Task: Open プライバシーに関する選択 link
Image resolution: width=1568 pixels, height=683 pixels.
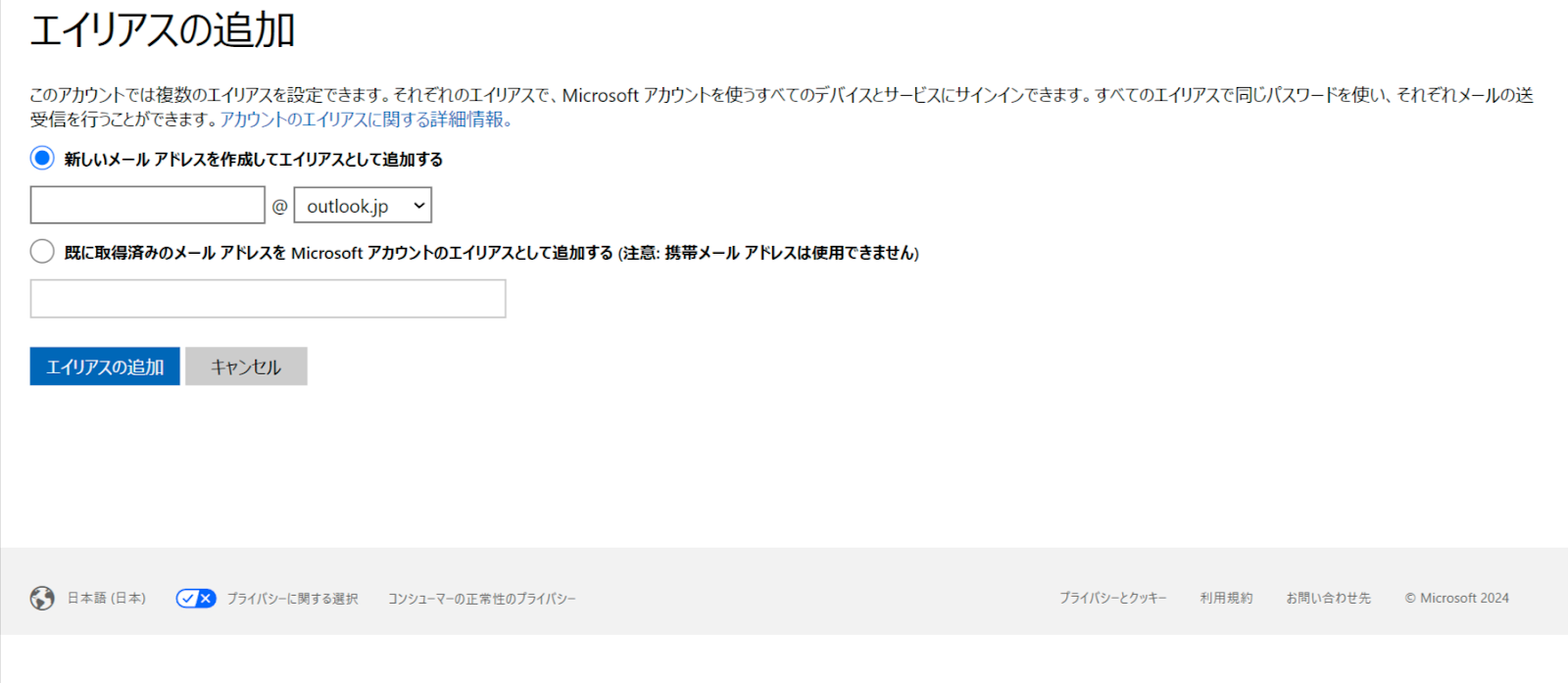Action: point(293,598)
